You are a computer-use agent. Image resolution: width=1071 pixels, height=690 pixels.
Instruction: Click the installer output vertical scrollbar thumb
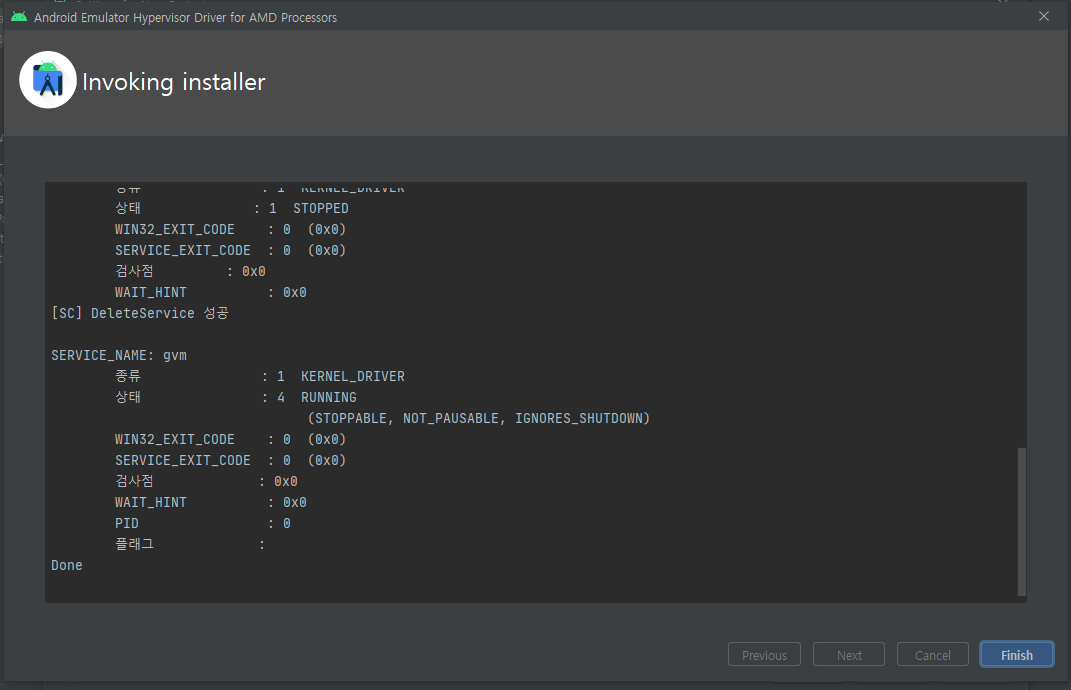1022,522
